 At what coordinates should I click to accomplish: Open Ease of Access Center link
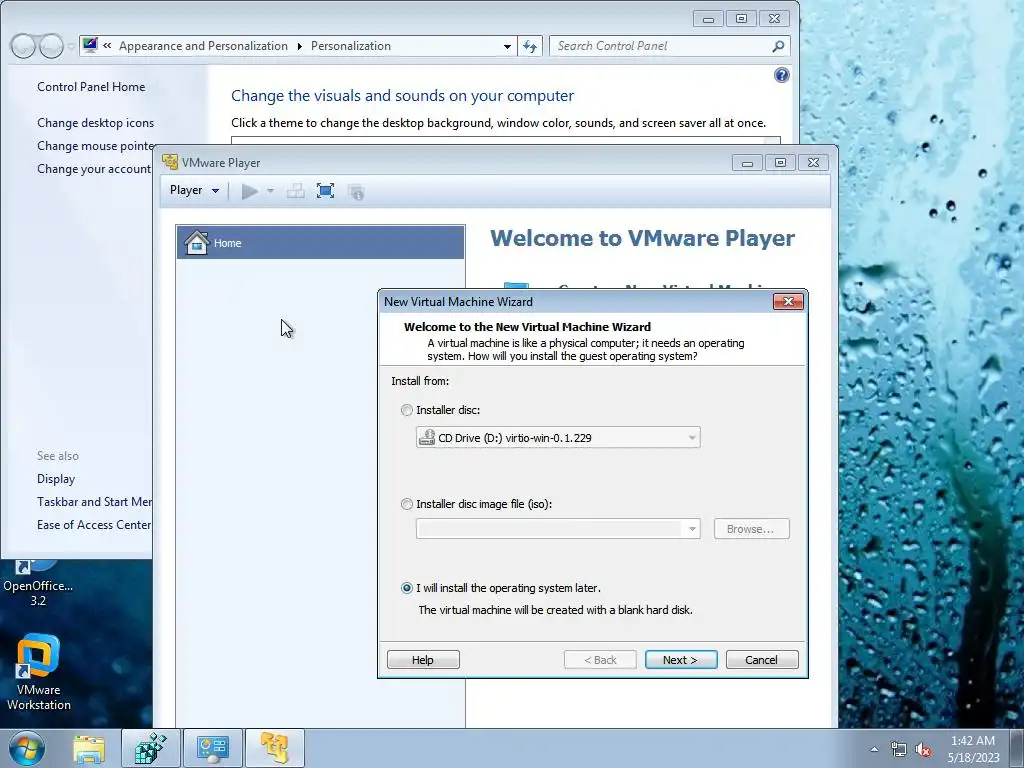pyautogui.click(x=94, y=525)
